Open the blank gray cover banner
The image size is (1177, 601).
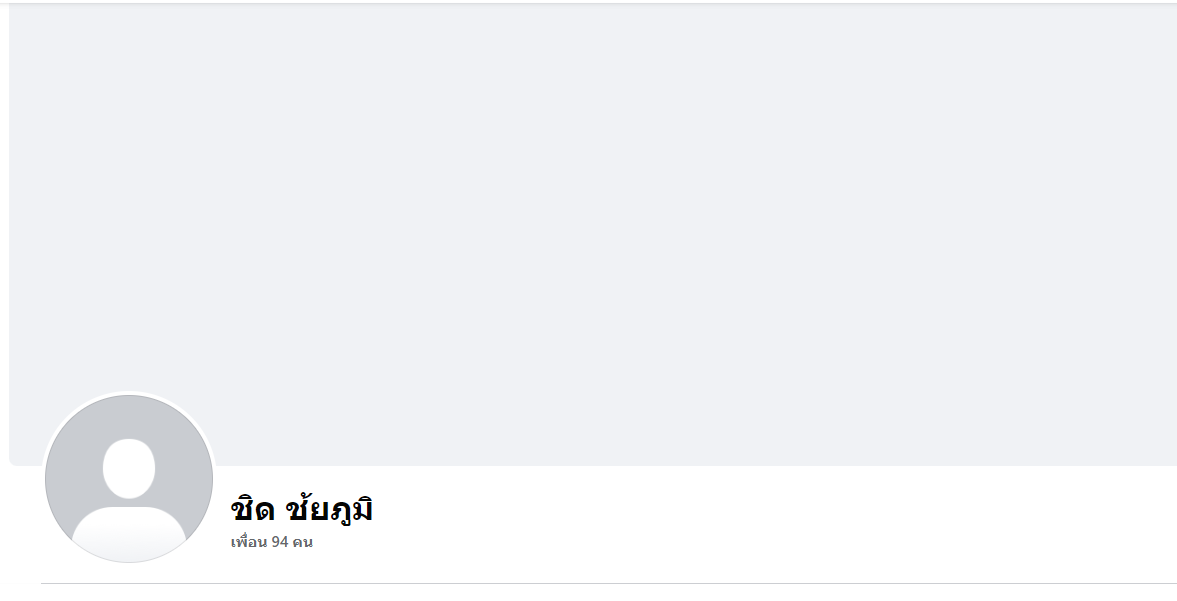coord(593,234)
